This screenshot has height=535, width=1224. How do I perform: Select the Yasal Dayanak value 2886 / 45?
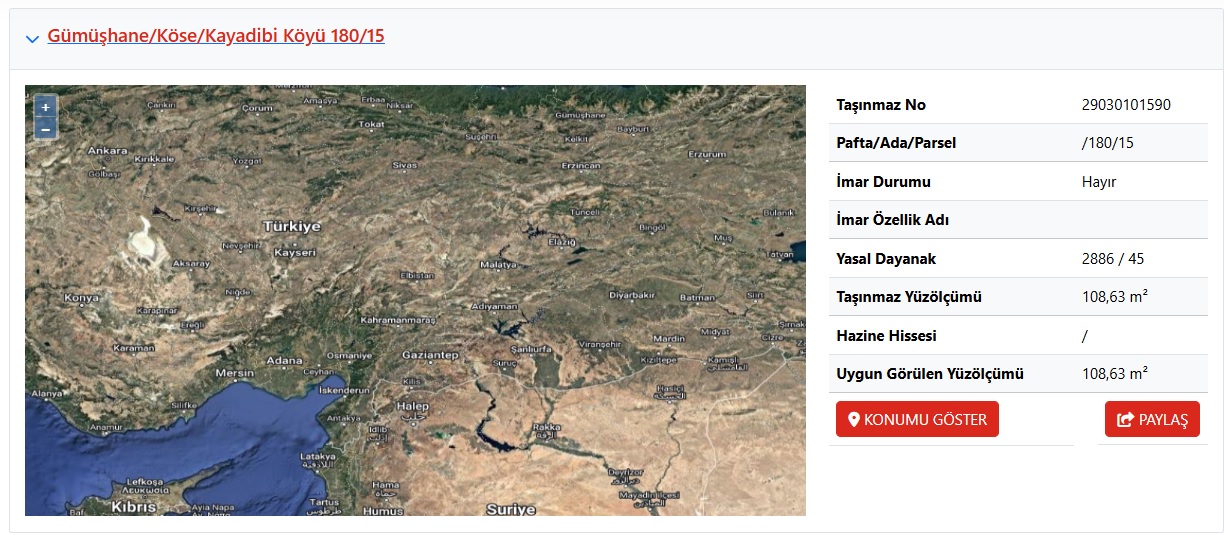[1113, 259]
